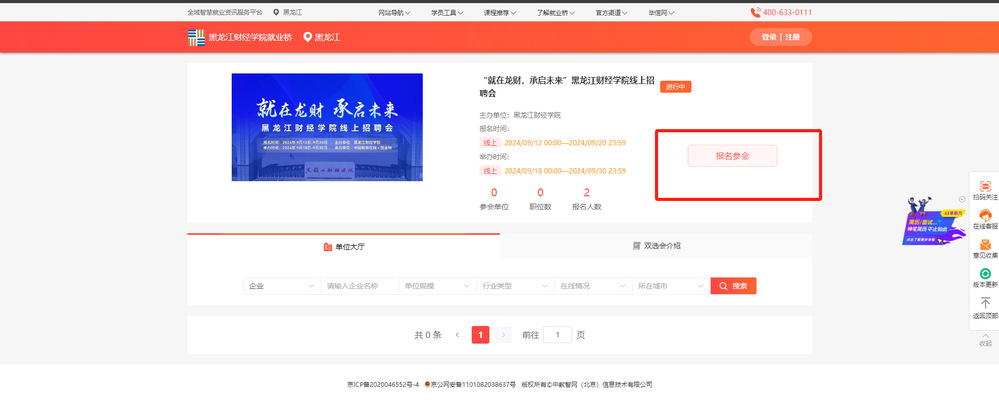The height and width of the screenshot is (416, 999).
Task: Click the 版本更新 refresh icon
Action: coord(984,273)
